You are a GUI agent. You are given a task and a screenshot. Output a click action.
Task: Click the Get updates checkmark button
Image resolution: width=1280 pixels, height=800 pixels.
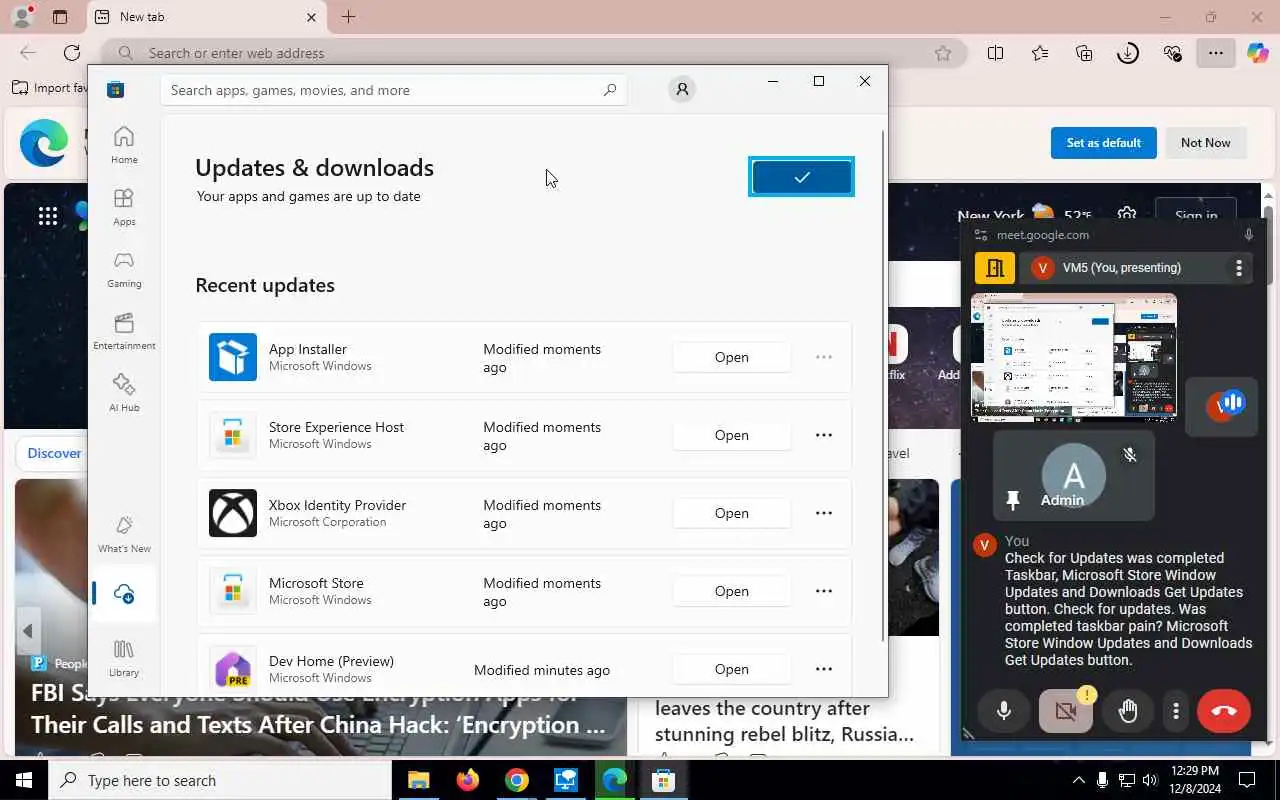tap(802, 177)
